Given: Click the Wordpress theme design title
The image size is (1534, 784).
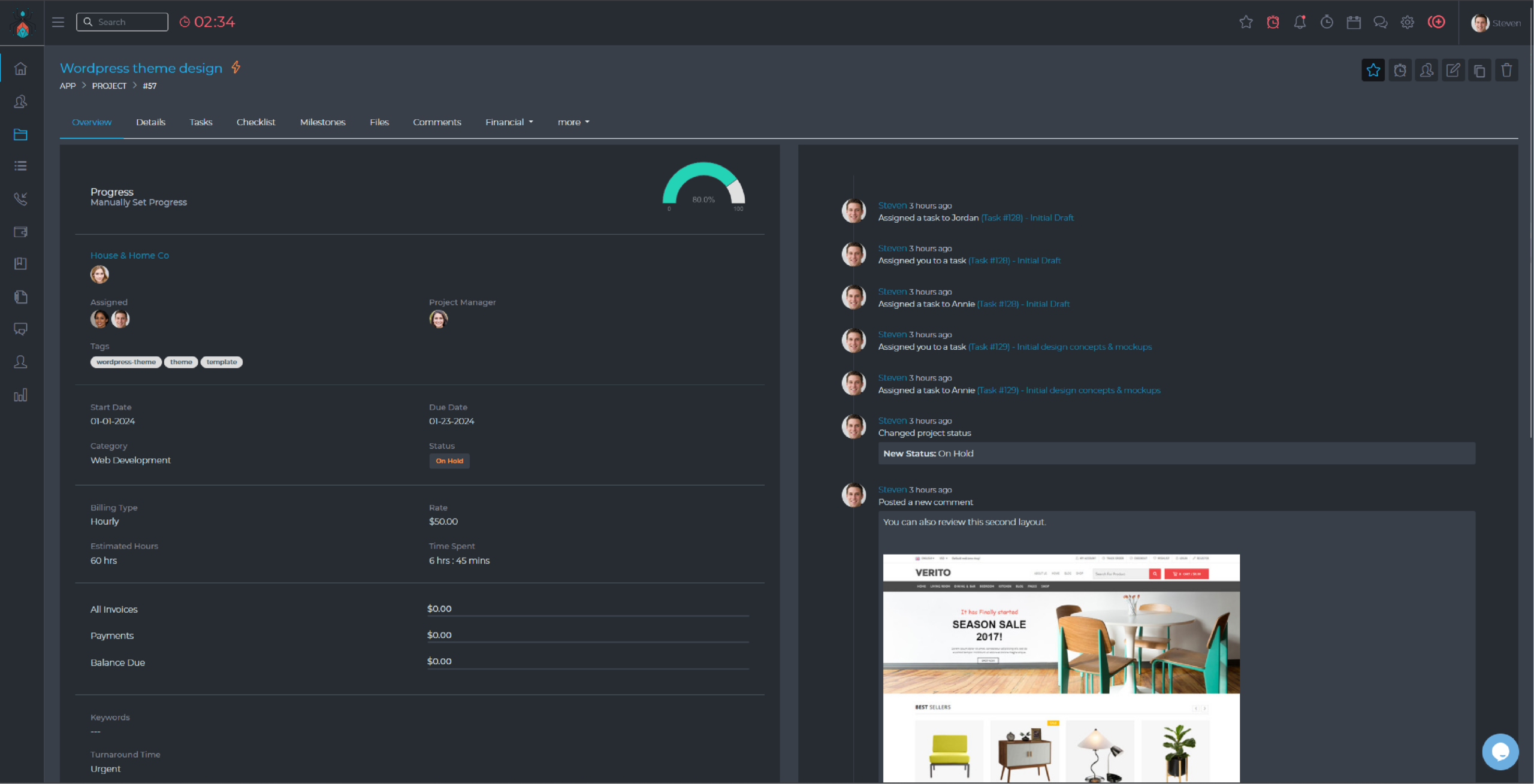Looking at the screenshot, I should coord(141,68).
